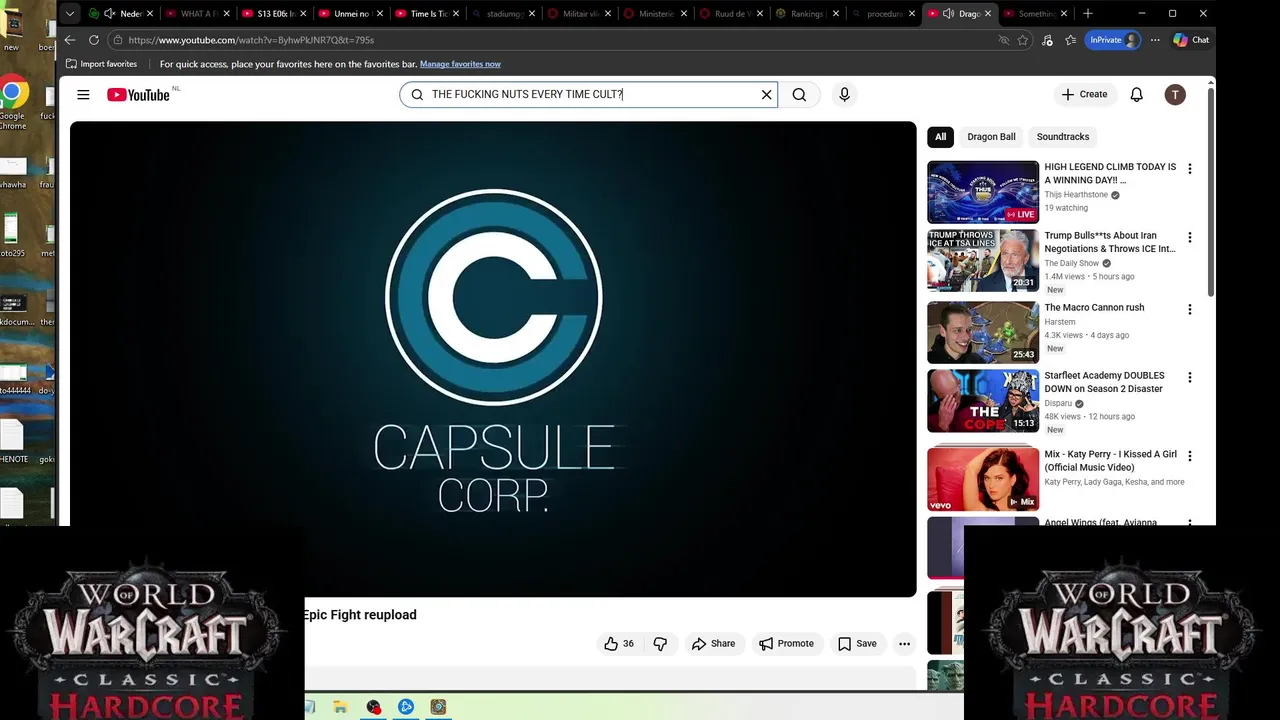1280x720 pixels.
Task: Start voice search with the microphone icon
Action: (844, 94)
